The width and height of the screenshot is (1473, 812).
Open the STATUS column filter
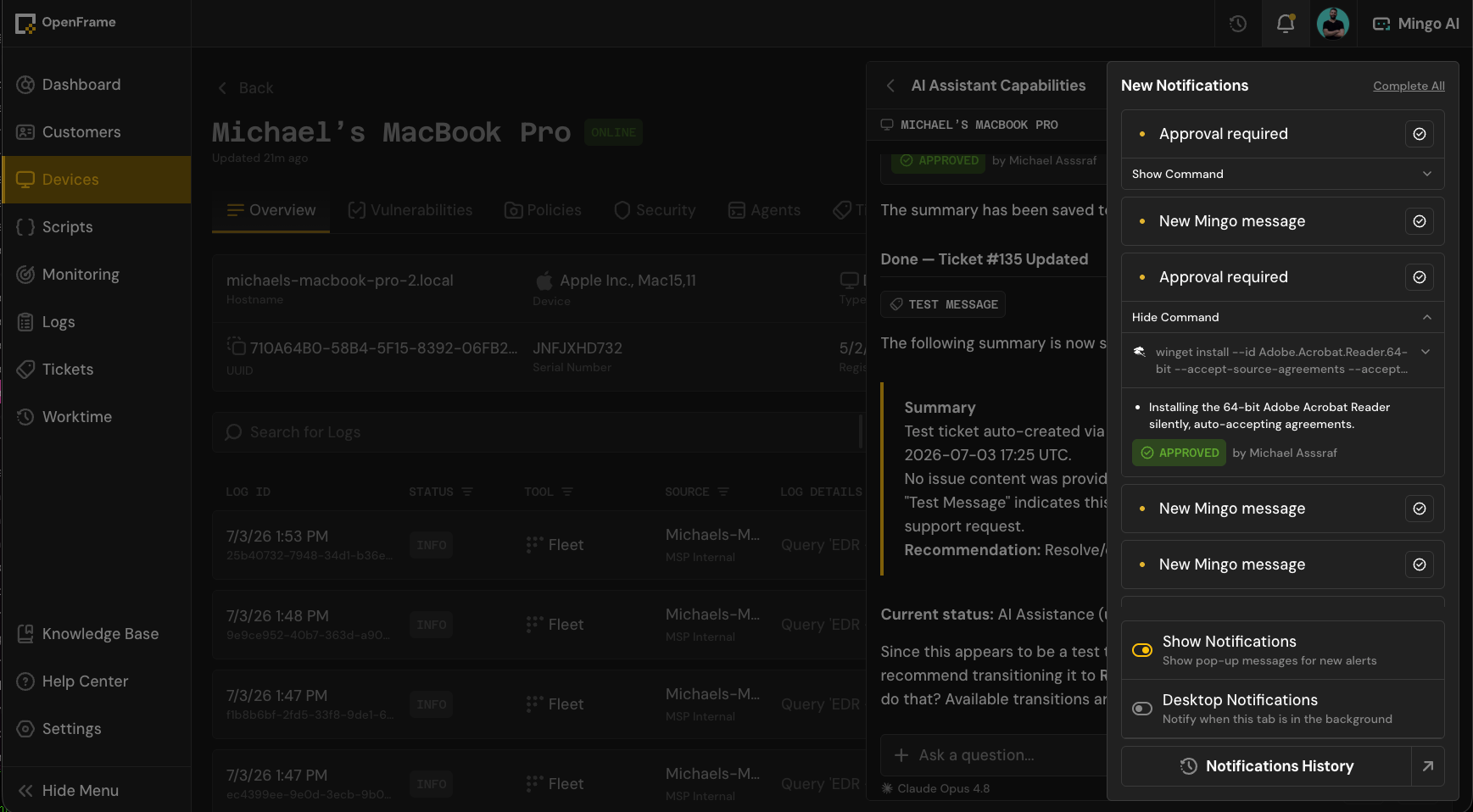pos(467,492)
